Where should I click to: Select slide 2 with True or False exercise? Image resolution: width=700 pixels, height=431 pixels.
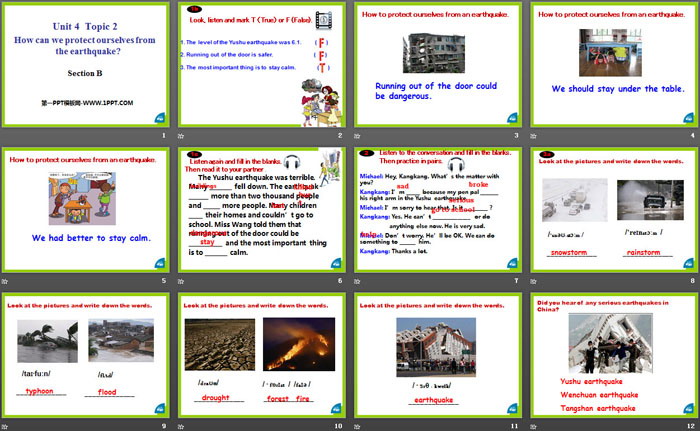262,65
